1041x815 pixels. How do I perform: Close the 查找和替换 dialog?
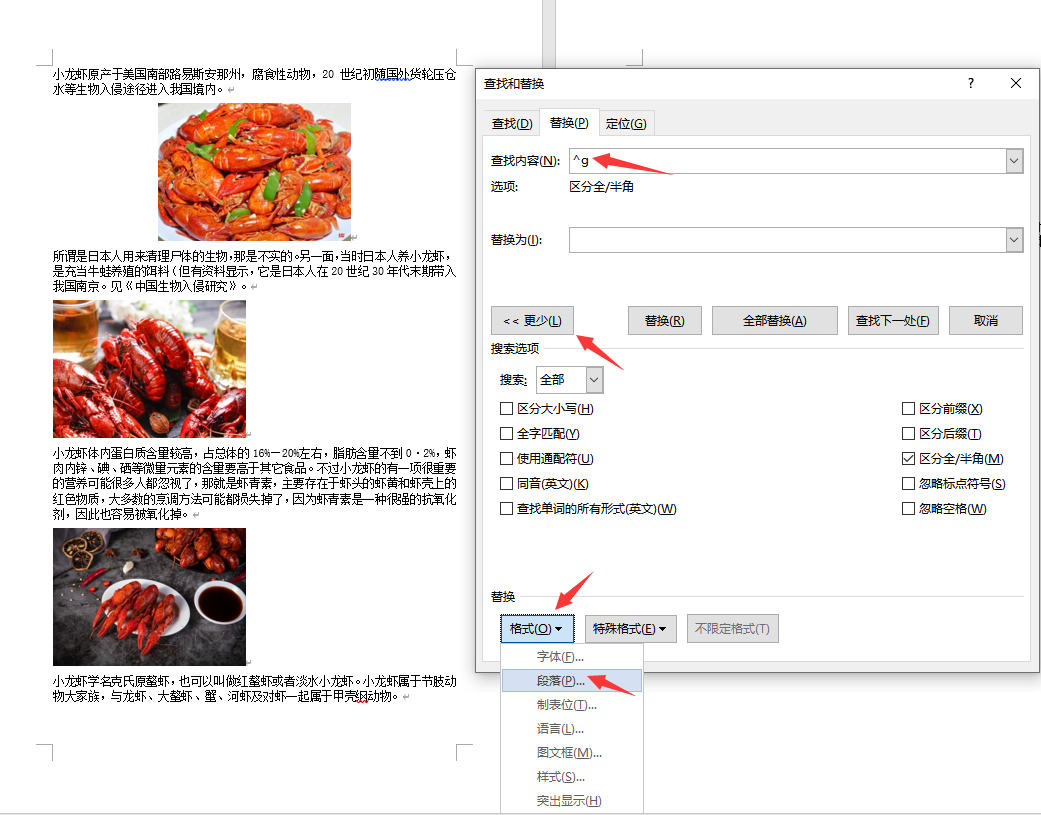(1015, 83)
